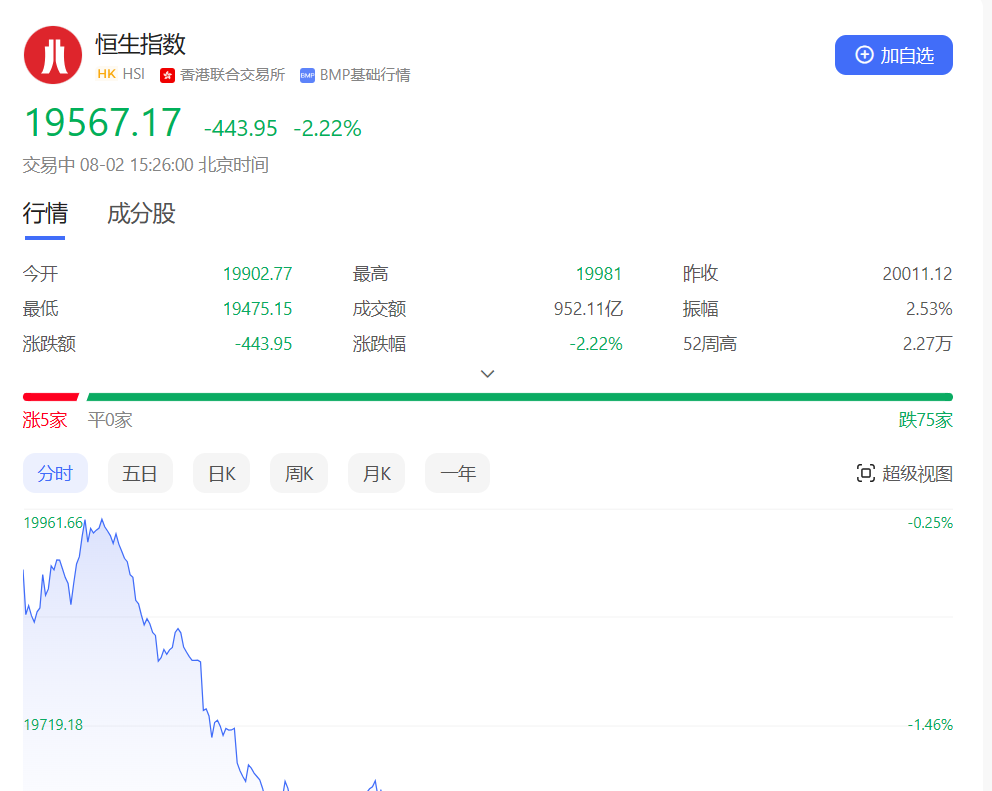This screenshot has width=992, height=791.
Task: Click the 最低 value 19475.15
Action: [257, 309]
